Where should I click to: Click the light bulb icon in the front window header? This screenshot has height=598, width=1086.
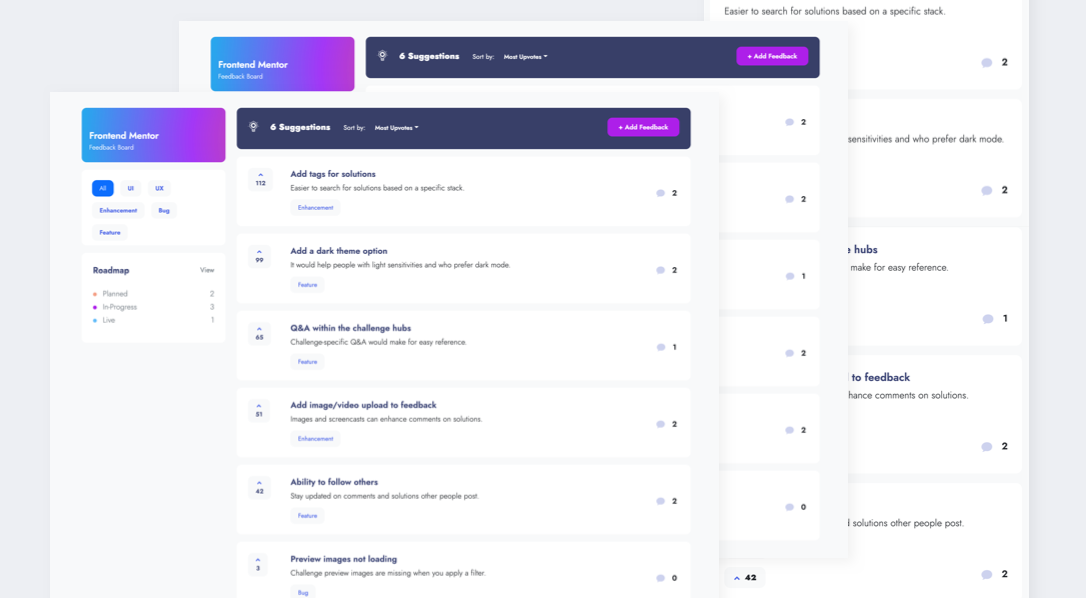[x=253, y=127]
